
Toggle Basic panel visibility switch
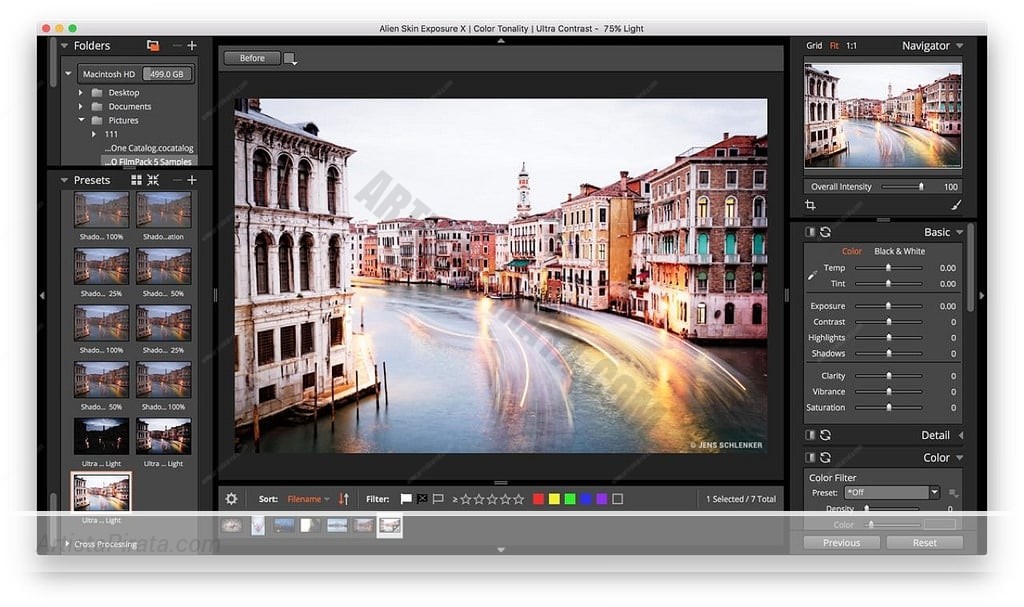tap(810, 232)
